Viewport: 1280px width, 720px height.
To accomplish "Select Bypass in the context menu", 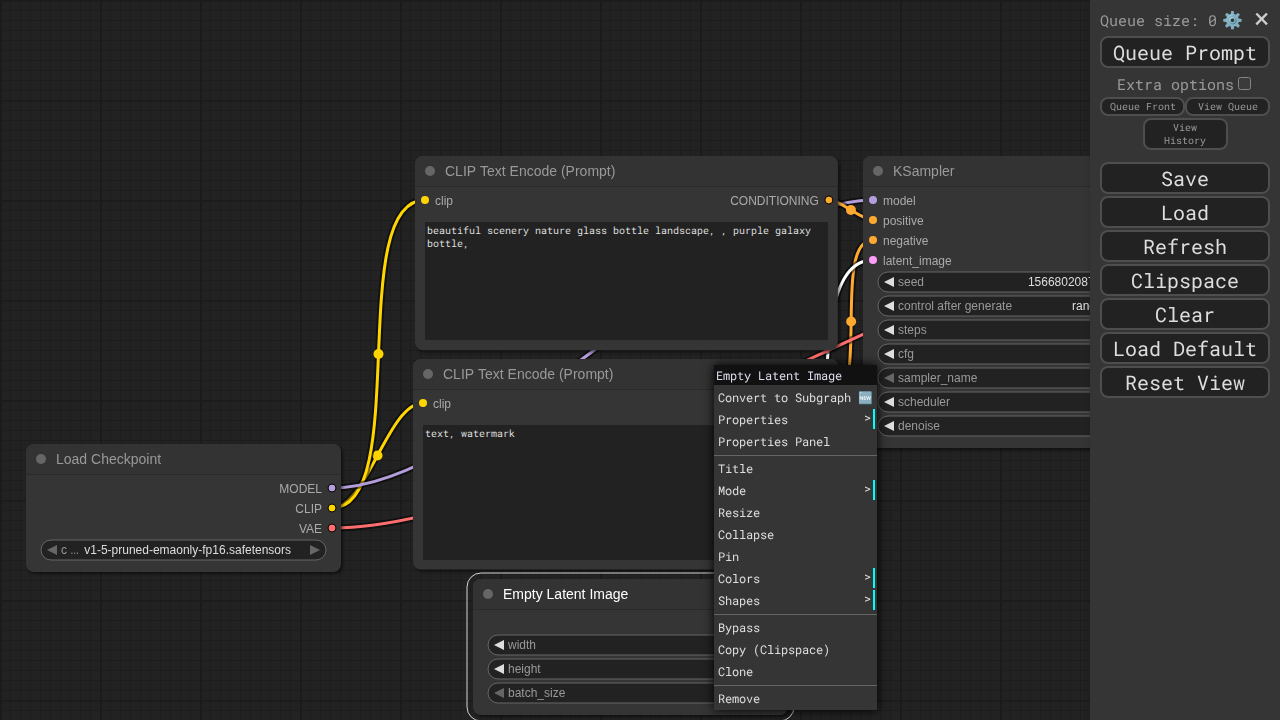I will click(739, 628).
